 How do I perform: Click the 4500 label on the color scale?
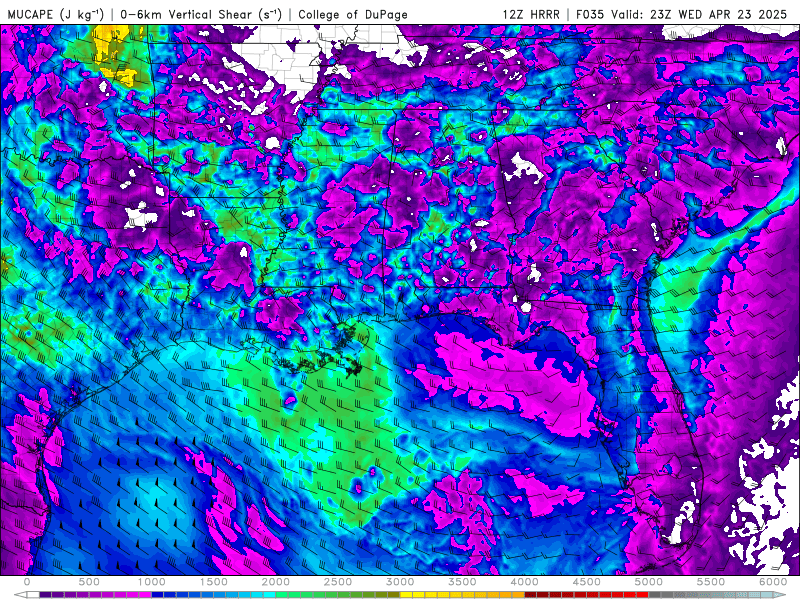(x=587, y=582)
